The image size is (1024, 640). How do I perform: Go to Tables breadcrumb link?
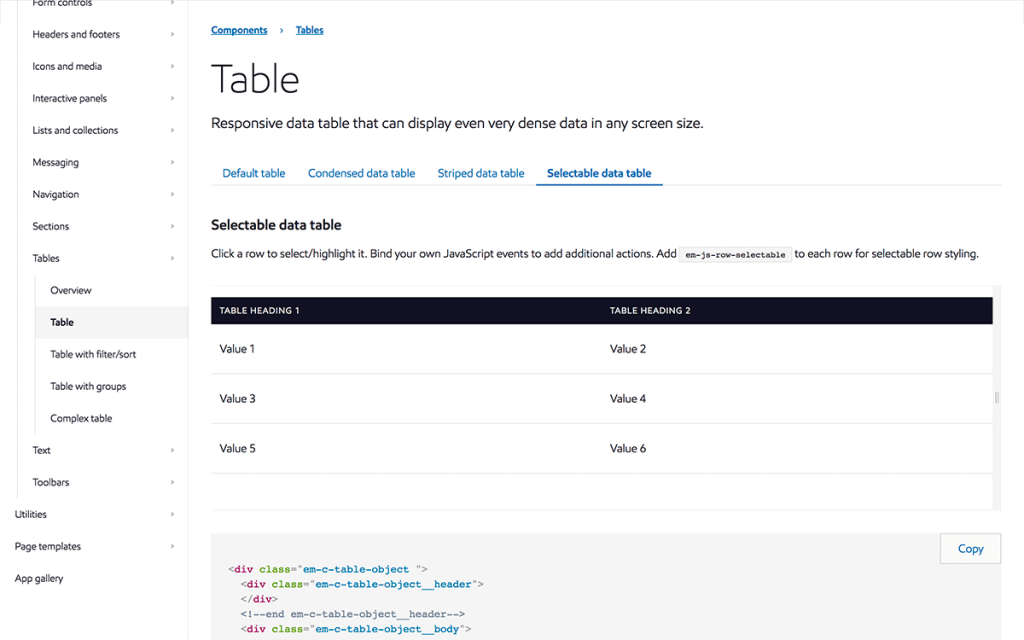(309, 30)
